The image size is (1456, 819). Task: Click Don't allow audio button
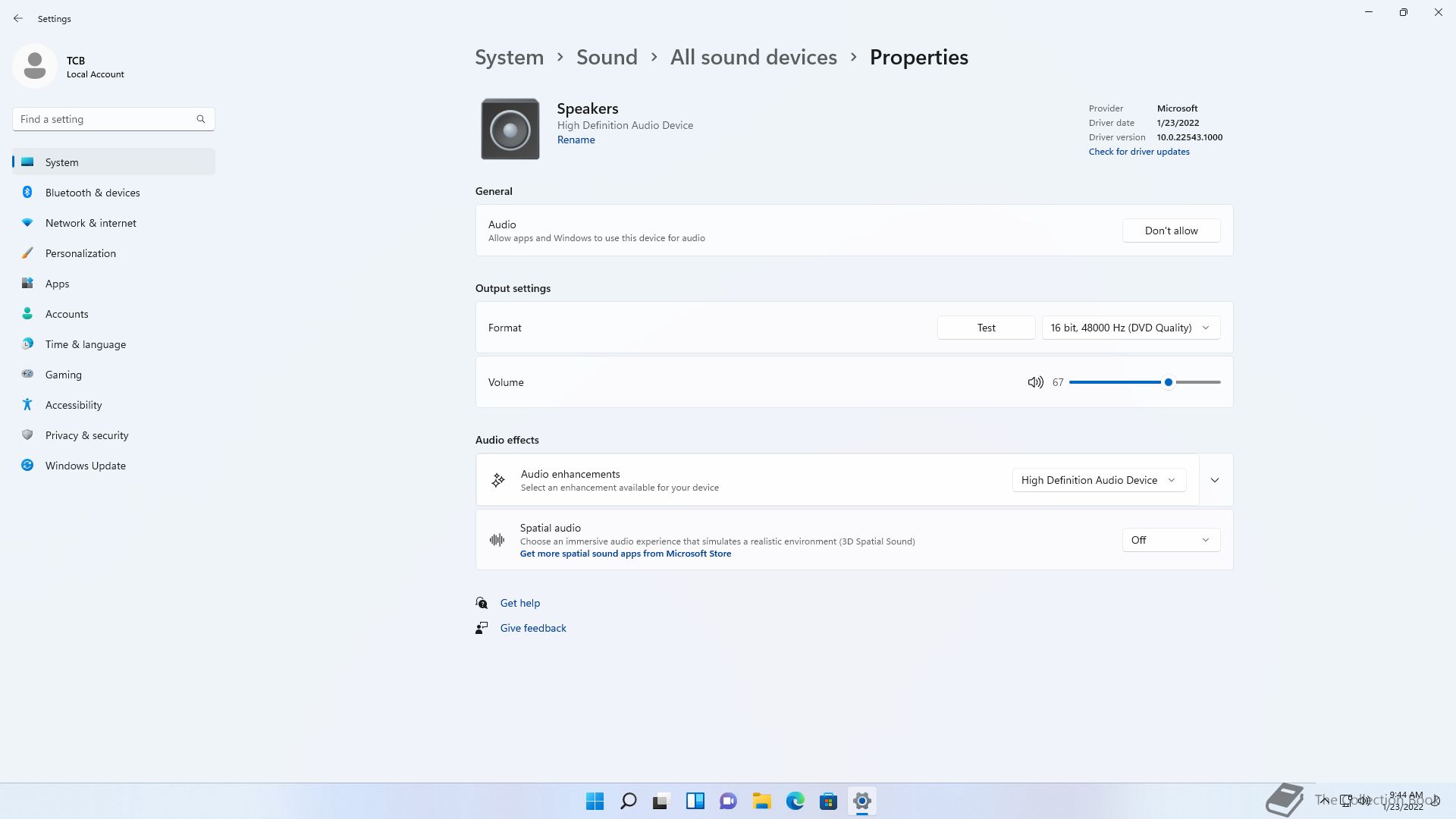click(1171, 231)
